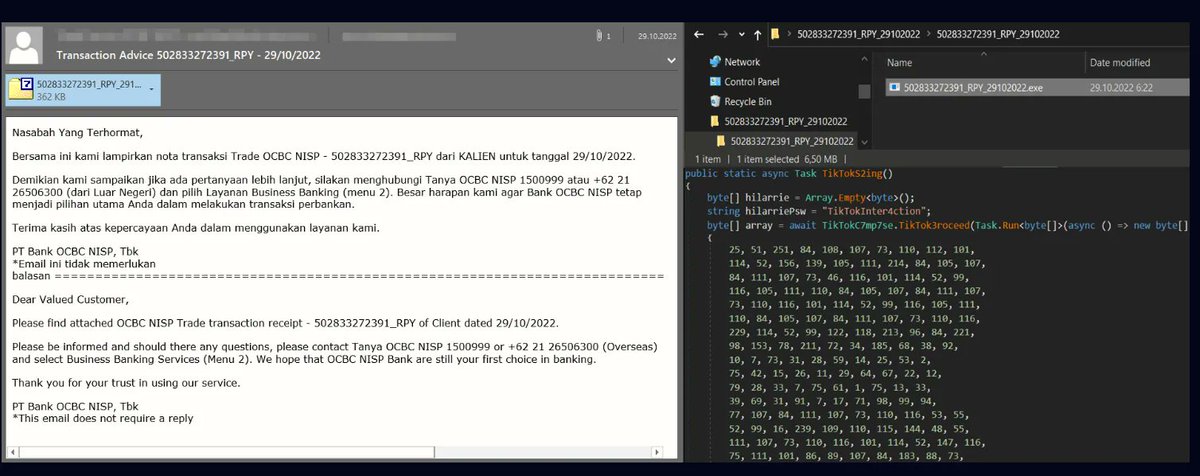The height and width of the screenshot is (476, 1200).
Task: Open Network in navigation pane
Action: tap(742, 62)
